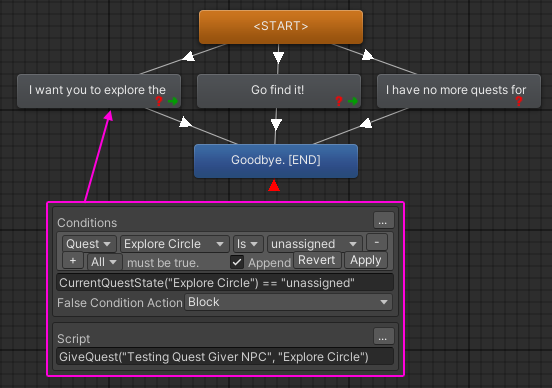Image resolution: width=552 pixels, height=388 pixels.
Task: Click the green arrow icon on 'Go find it!' node
Action: pyautogui.click(x=353, y=101)
